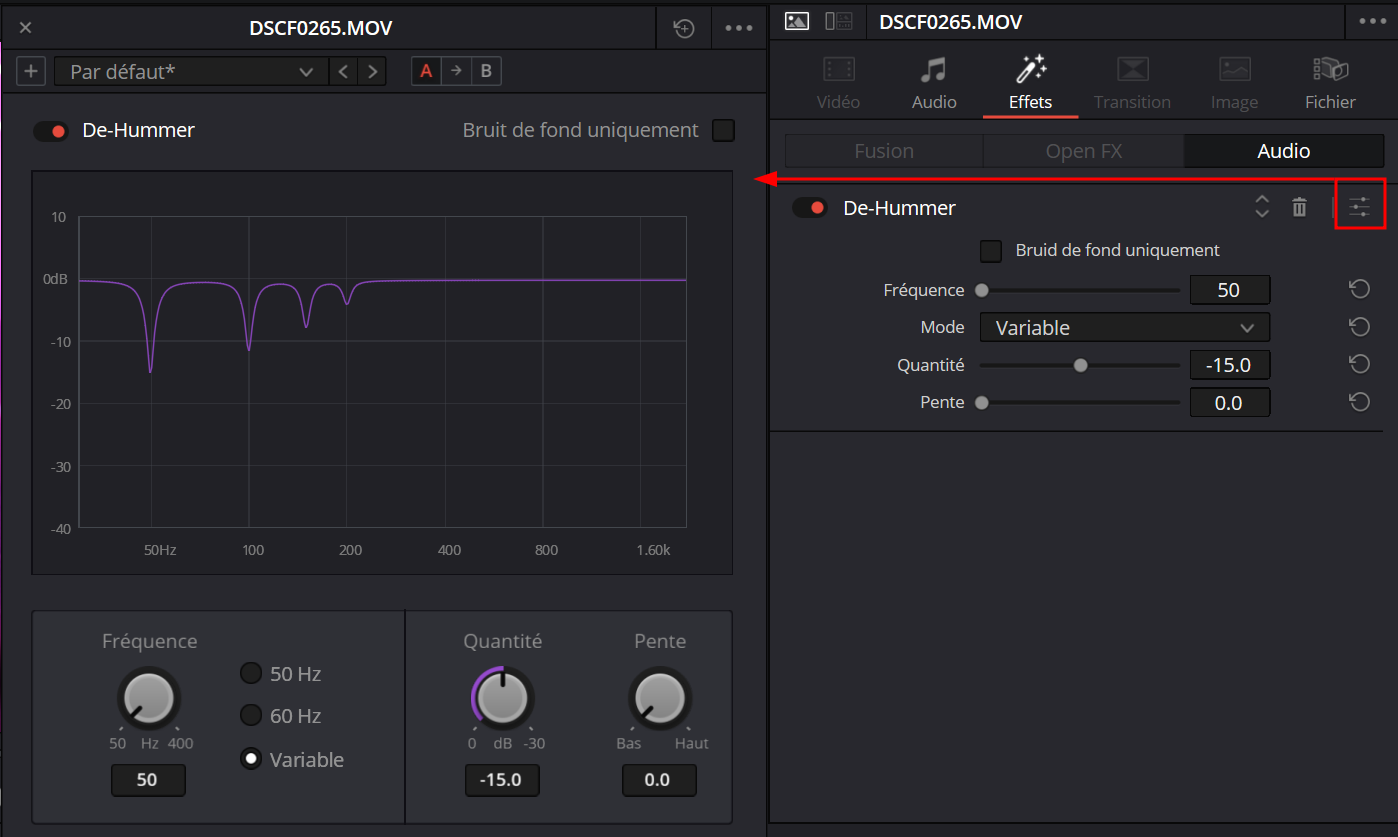Switch to the Transition inspector tab
1398x837 pixels.
point(1132,82)
